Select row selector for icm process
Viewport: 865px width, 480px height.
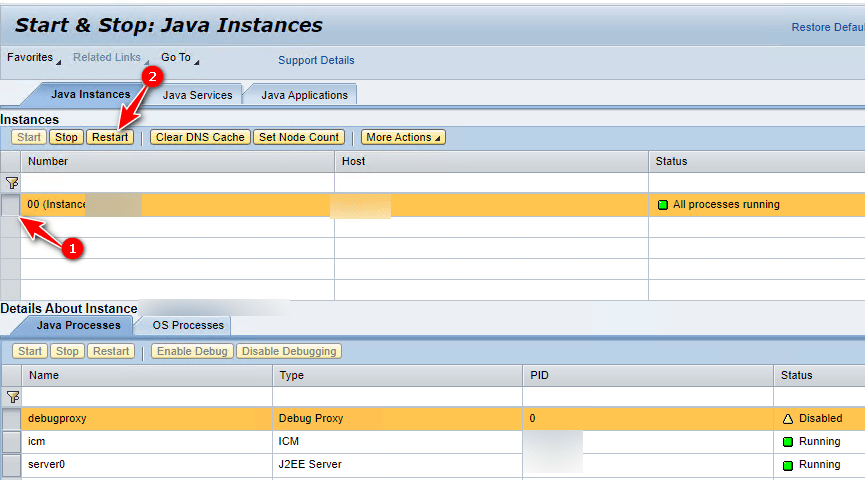[11, 442]
